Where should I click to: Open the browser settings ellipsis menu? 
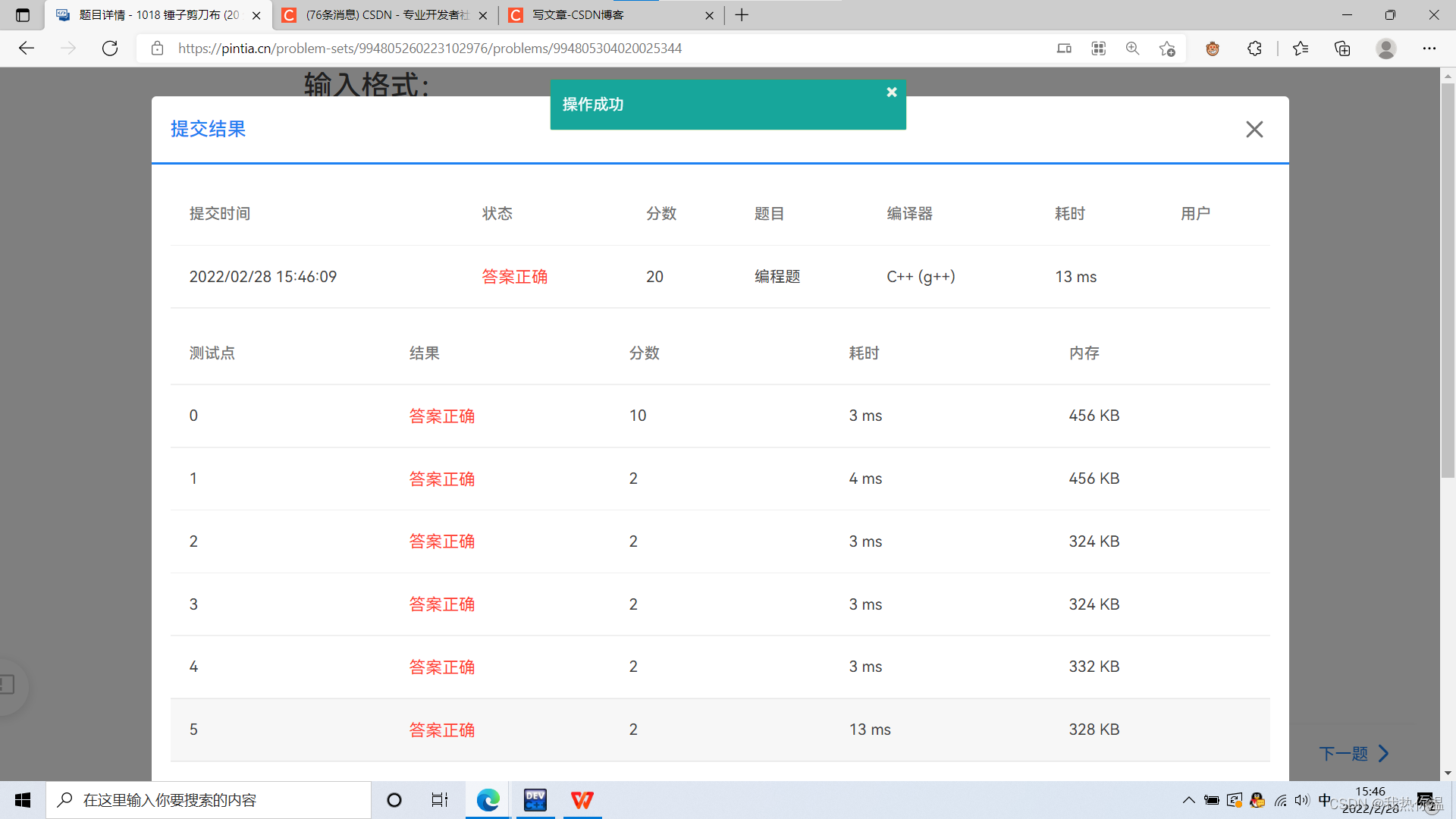[1430, 48]
